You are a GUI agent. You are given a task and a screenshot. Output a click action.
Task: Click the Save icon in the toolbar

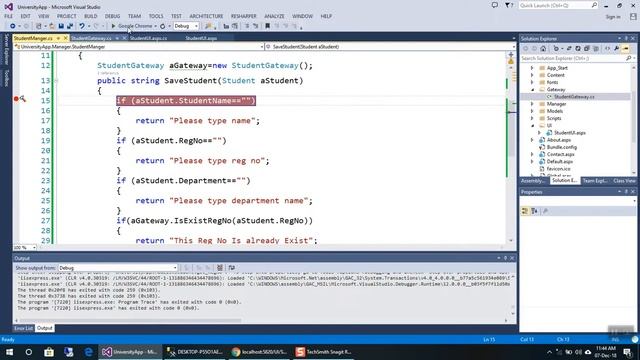(61, 26)
